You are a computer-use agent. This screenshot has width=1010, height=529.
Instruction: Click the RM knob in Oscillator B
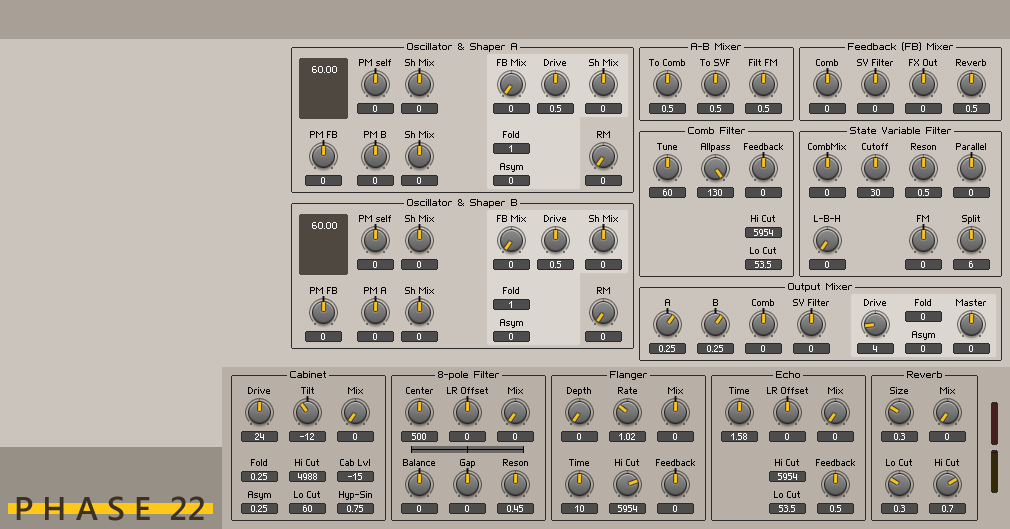[x=603, y=313]
